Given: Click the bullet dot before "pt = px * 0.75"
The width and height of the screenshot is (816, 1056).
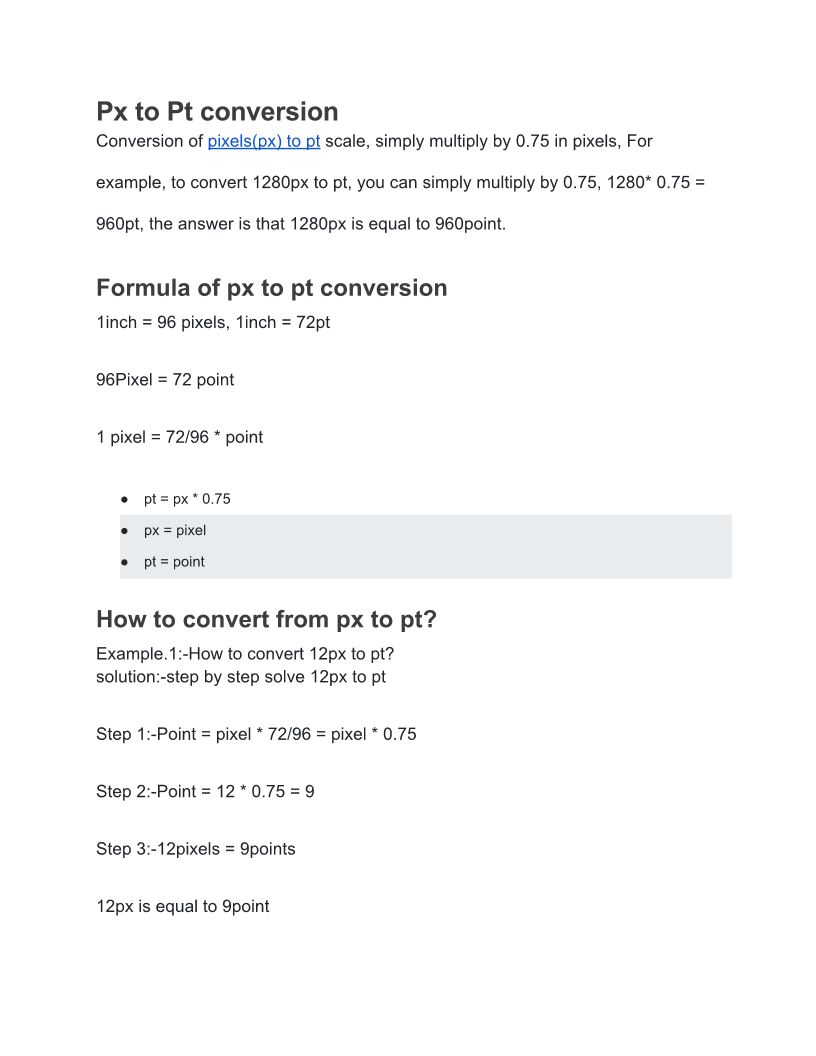Looking at the screenshot, I should pos(125,499).
